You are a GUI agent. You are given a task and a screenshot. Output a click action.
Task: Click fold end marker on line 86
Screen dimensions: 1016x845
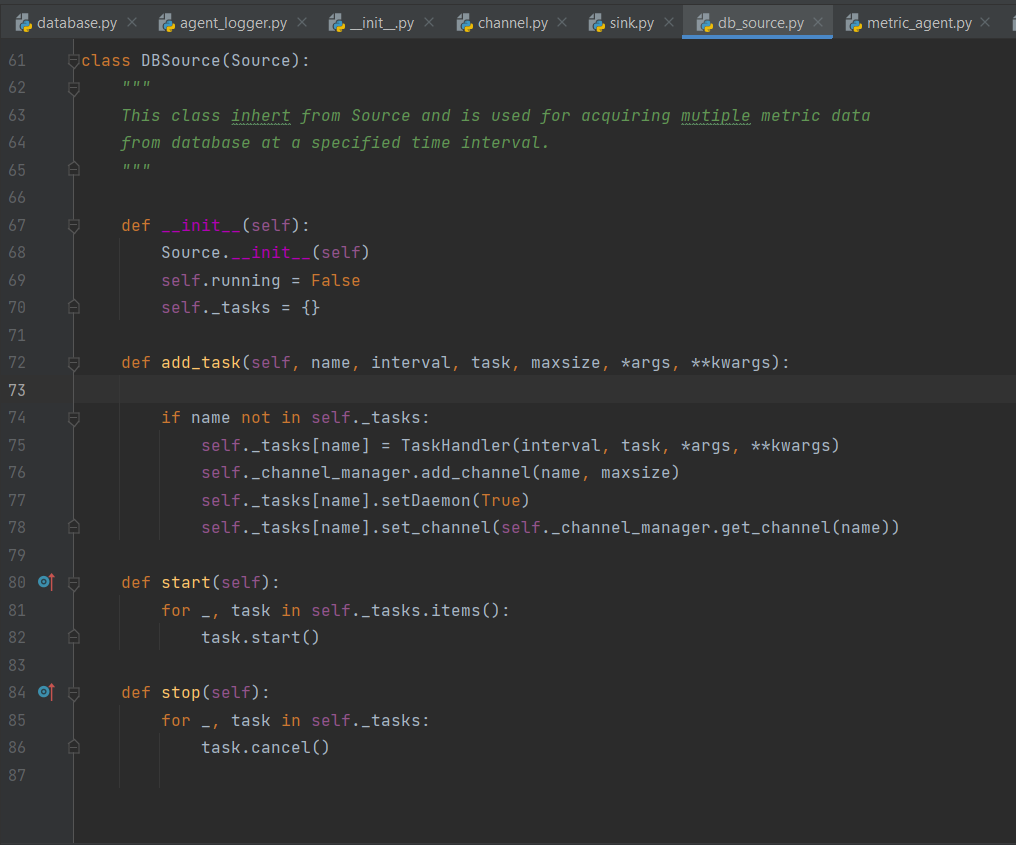tap(74, 748)
